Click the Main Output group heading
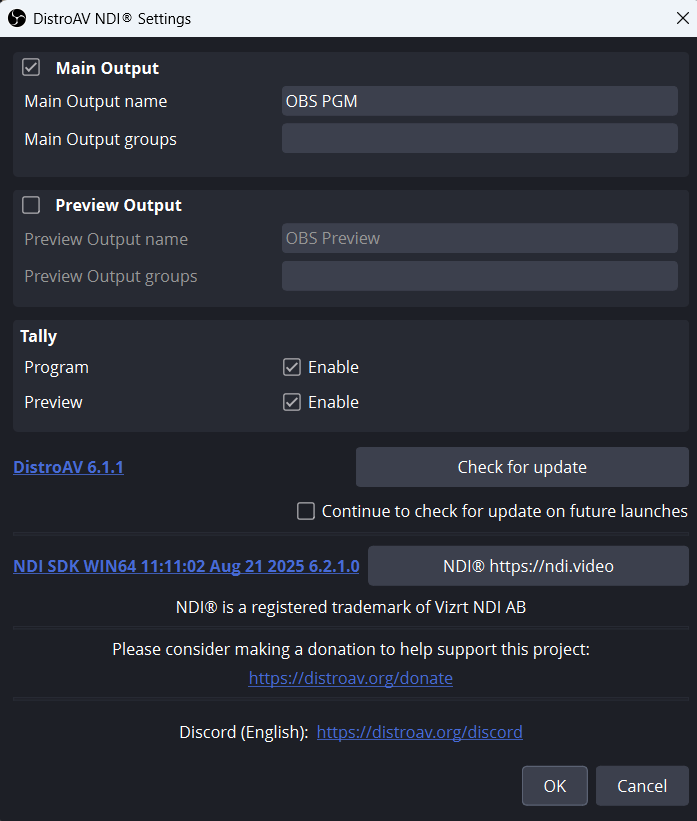 point(107,68)
